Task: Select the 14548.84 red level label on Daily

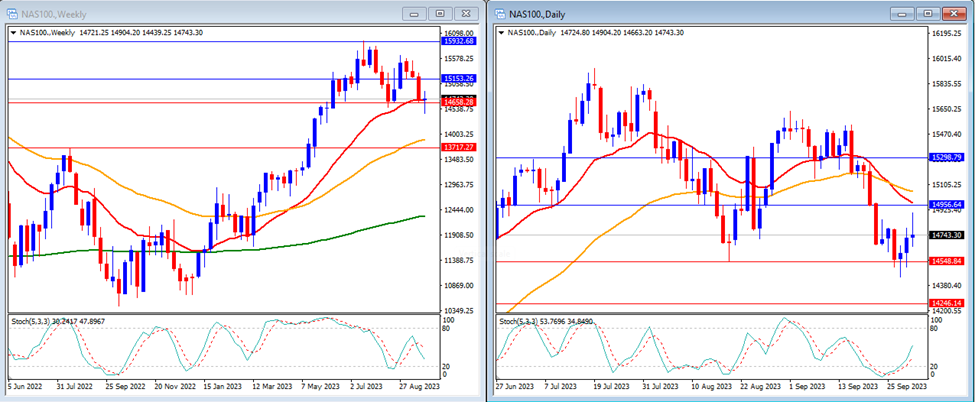Action: [x=947, y=261]
